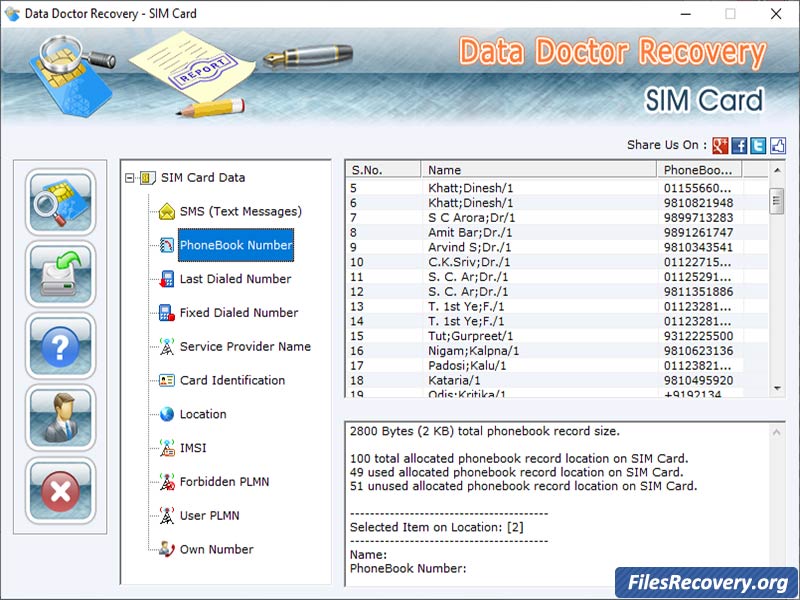Select the SIM card search icon
Viewport: 800px width, 600px height.
[60, 201]
